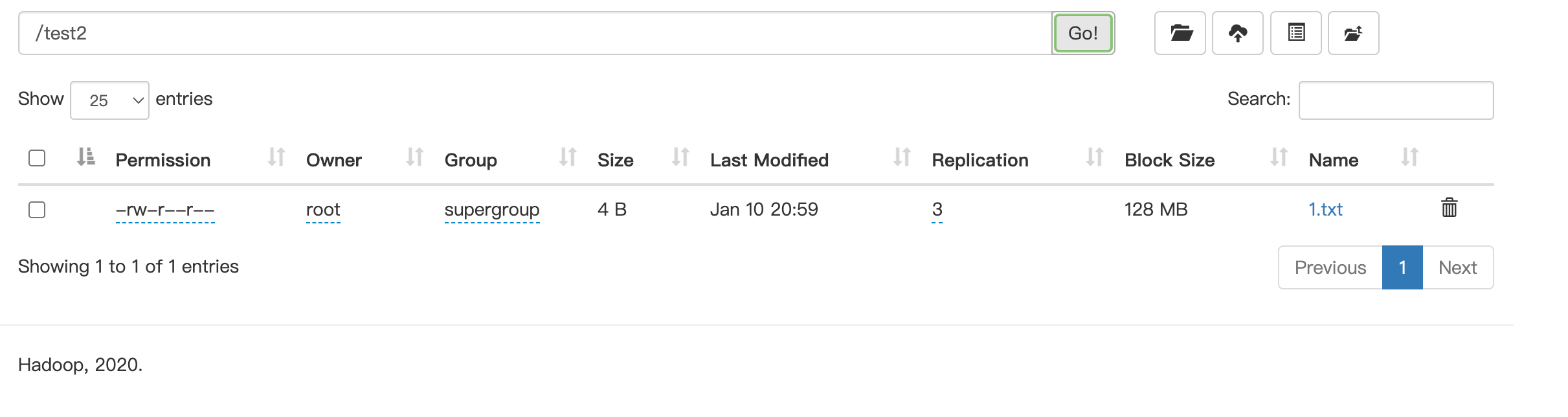The width and height of the screenshot is (1568, 417).
Task: Delete 1.txt with the trash icon
Action: (x=1449, y=208)
